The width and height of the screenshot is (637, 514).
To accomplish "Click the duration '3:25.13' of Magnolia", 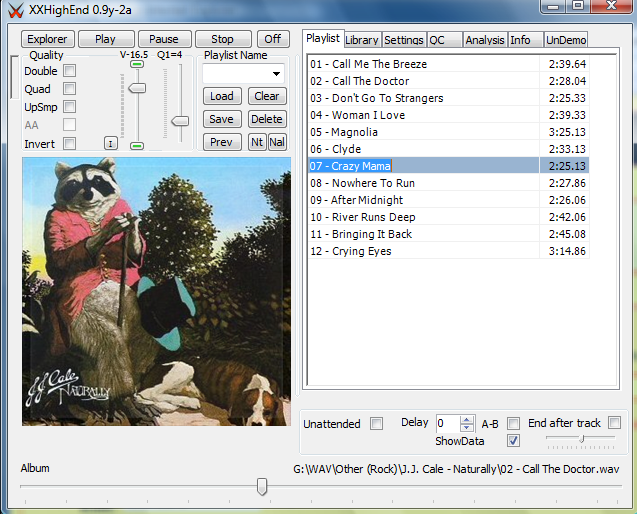I will coord(567,132).
